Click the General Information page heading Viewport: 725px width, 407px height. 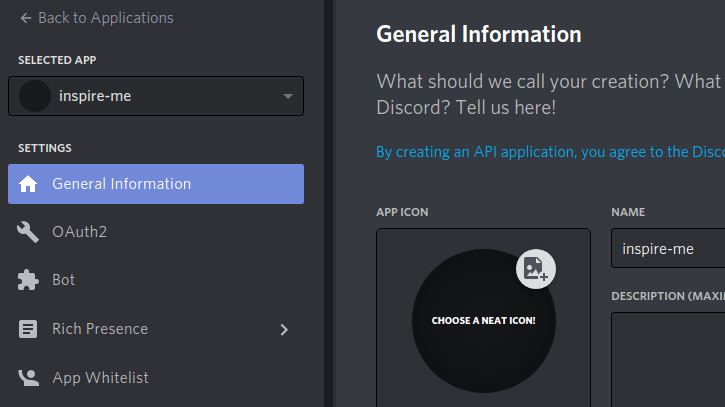(479, 35)
